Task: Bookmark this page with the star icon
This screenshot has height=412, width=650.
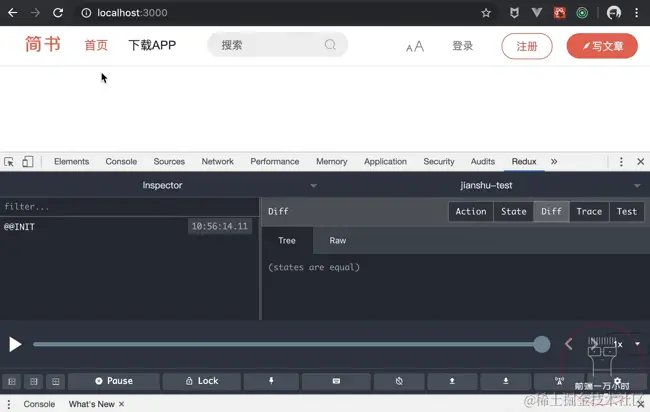Action: (486, 13)
